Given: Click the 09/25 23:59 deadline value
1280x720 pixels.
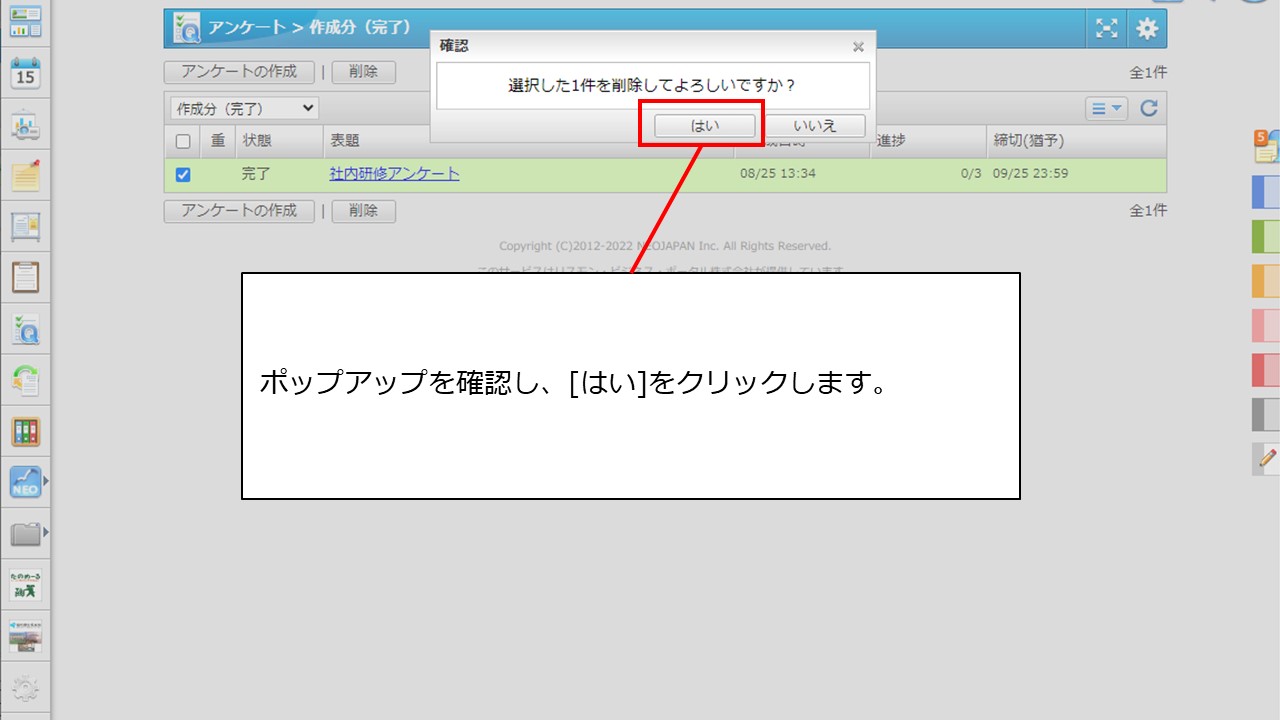Looking at the screenshot, I should pyautogui.click(x=1031, y=174).
